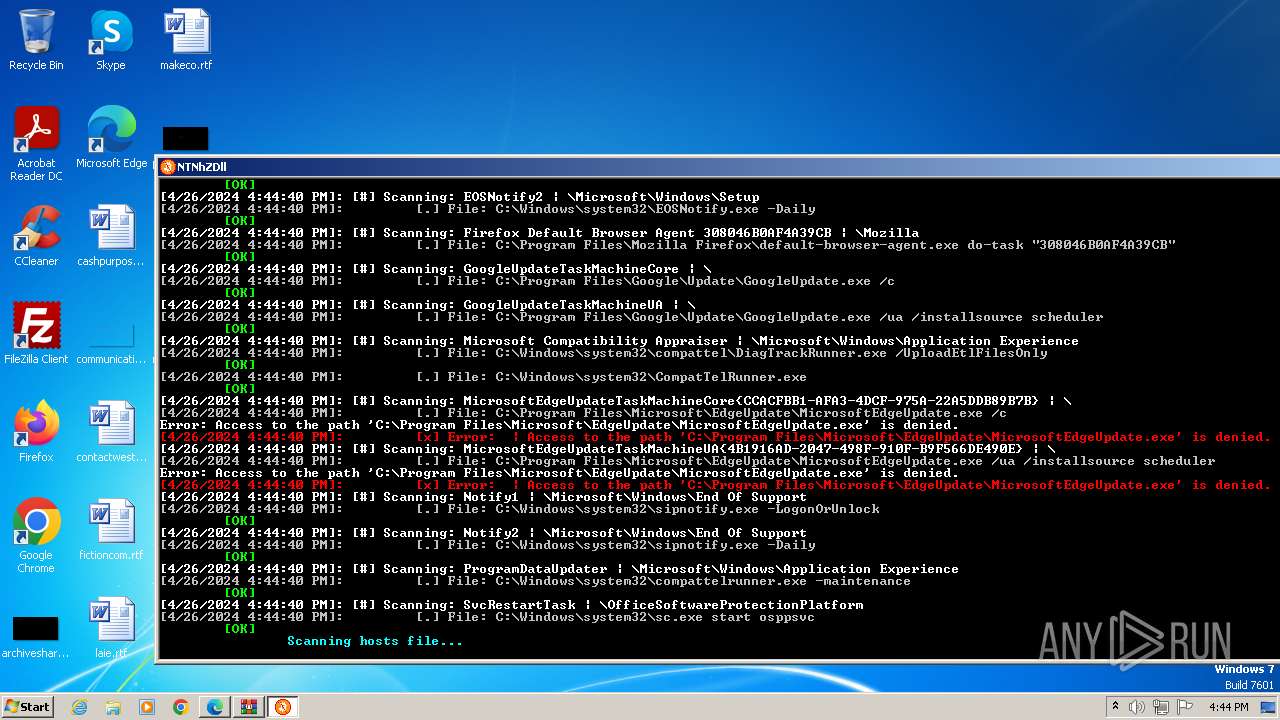Open the contactwest... document icon
This screenshot has width=1280, height=720.
tap(111, 431)
